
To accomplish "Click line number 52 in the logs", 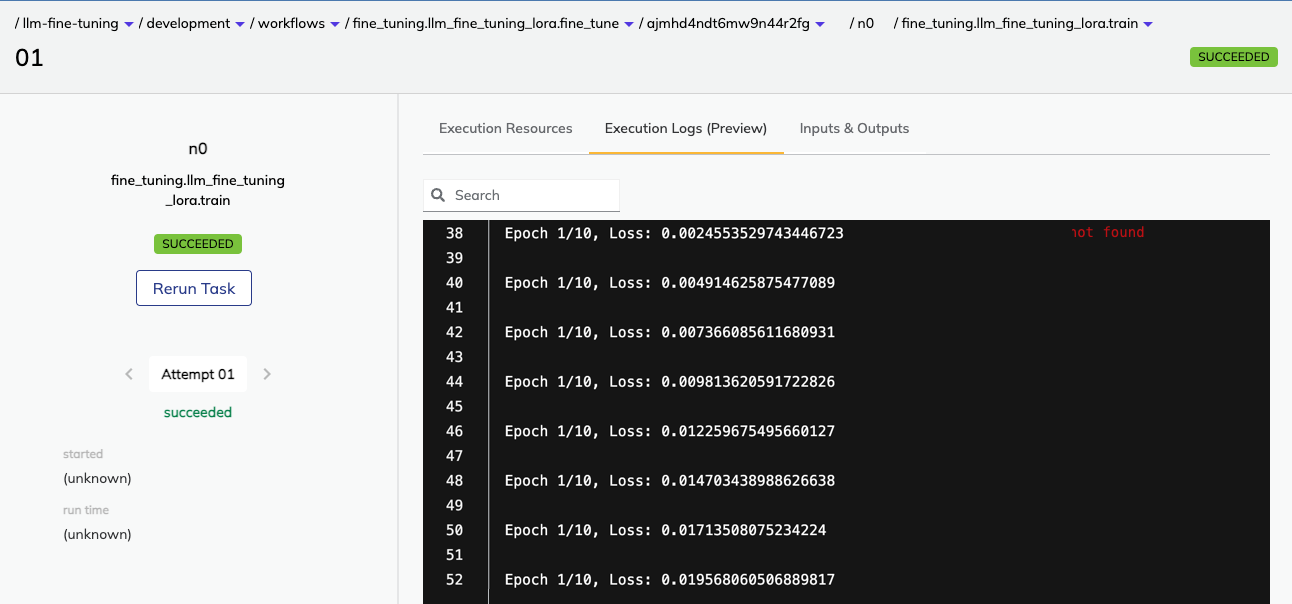I will tap(454, 579).
